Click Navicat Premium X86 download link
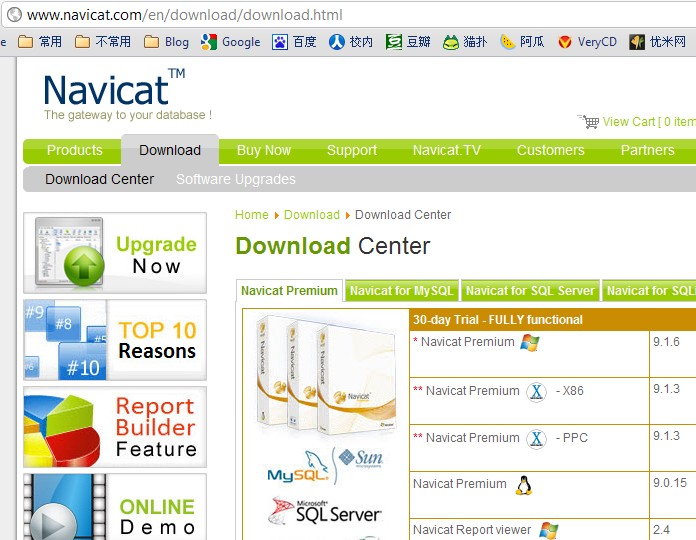The width and height of the screenshot is (696, 540). [473, 391]
